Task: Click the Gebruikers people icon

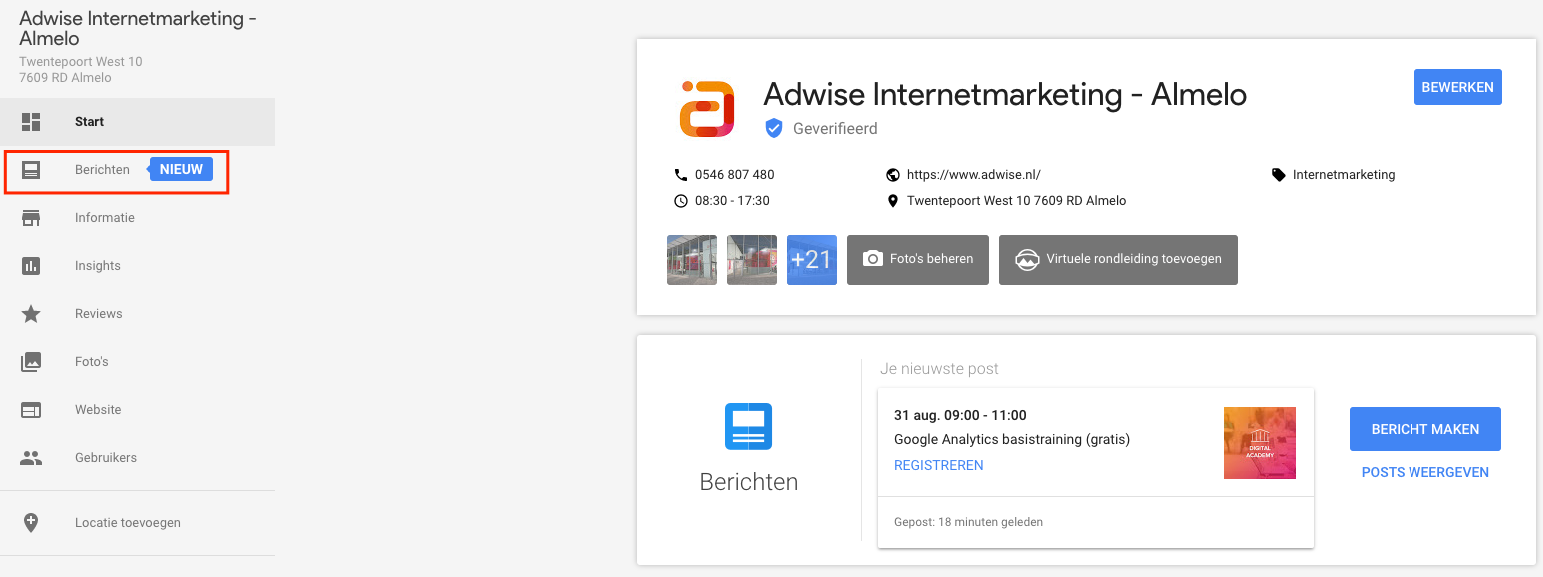Action: 31,458
